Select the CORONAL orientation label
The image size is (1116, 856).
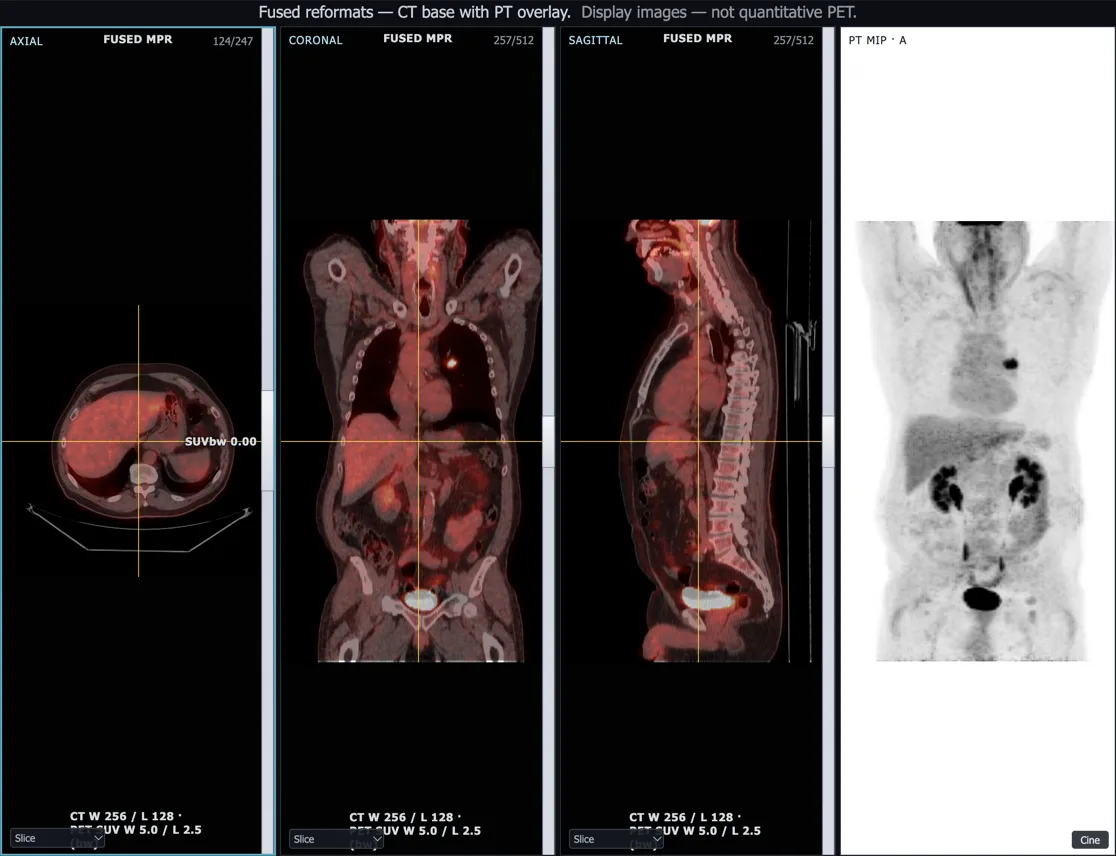coord(315,41)
